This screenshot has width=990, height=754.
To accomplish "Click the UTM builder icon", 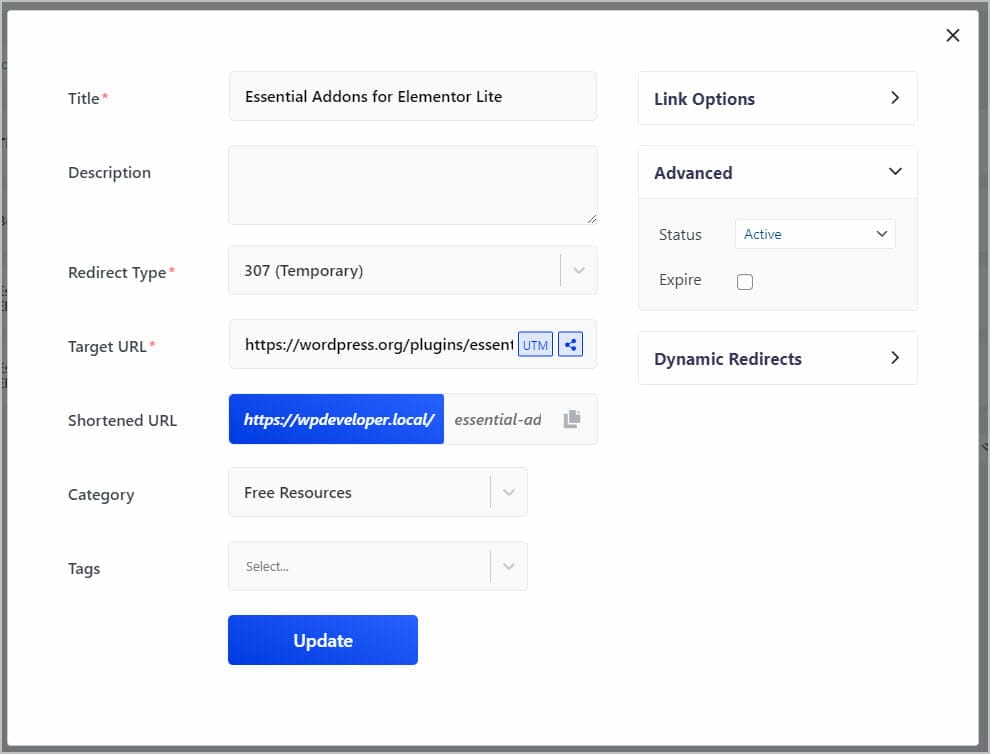I will 535,345.
